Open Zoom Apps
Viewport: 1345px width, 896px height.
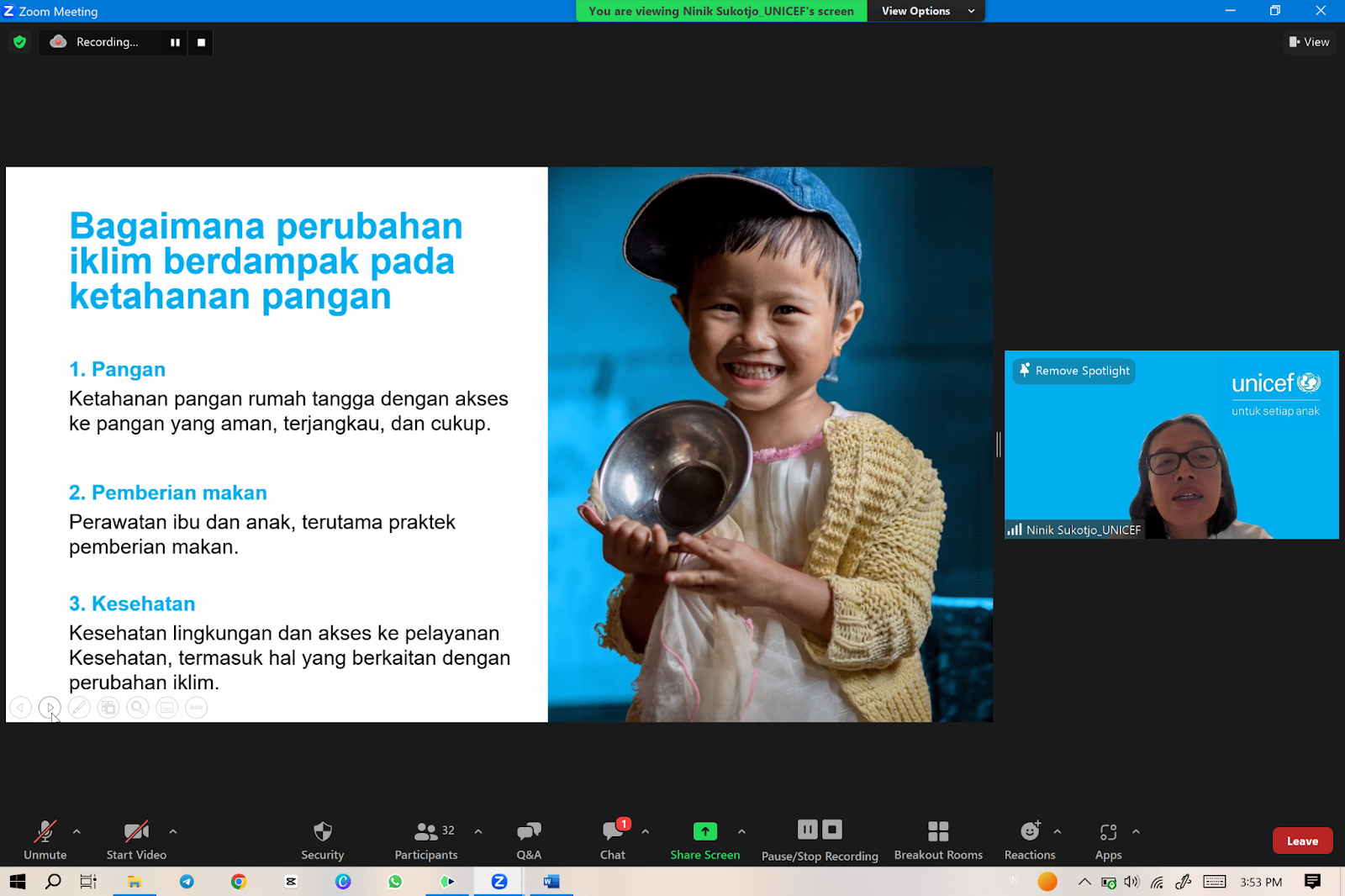pos(1108,840)
